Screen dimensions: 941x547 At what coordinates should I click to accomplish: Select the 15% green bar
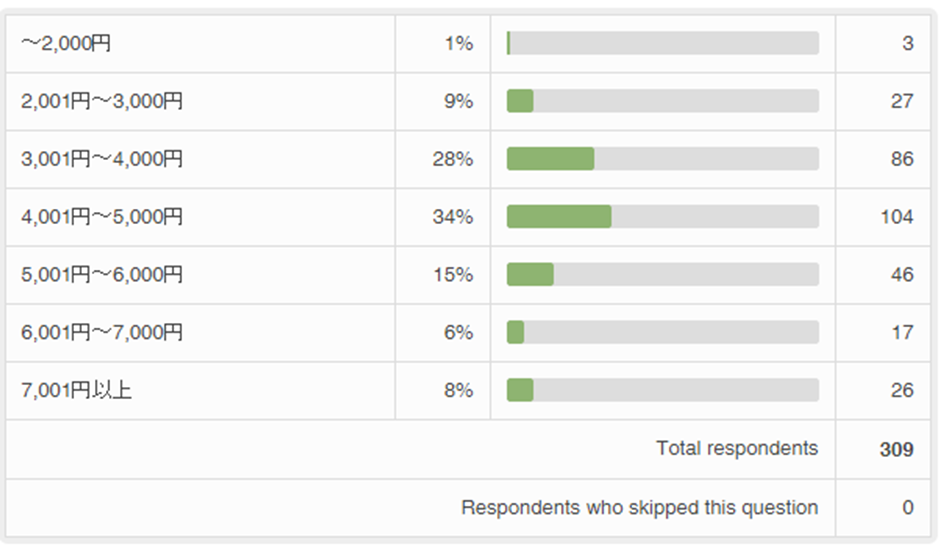530,275
